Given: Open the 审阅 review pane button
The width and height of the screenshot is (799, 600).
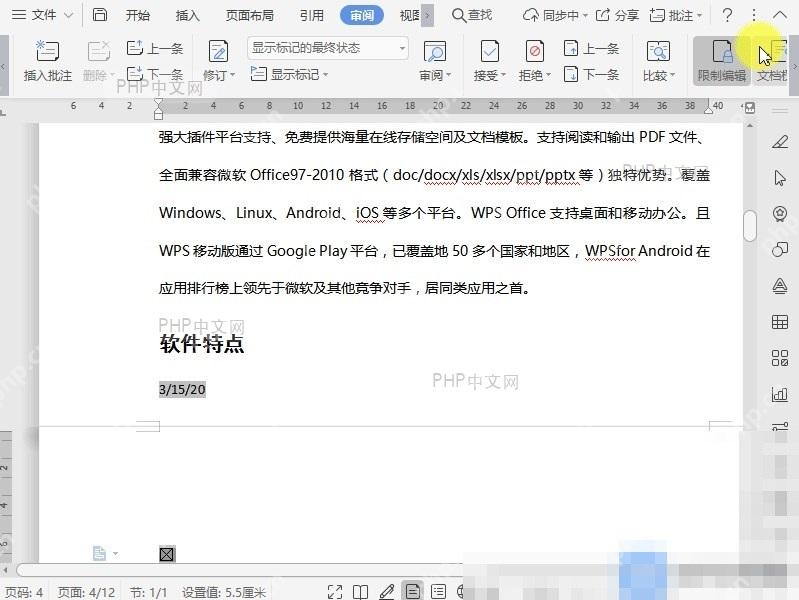Looking at the screenshot, I should pos(435,61).
